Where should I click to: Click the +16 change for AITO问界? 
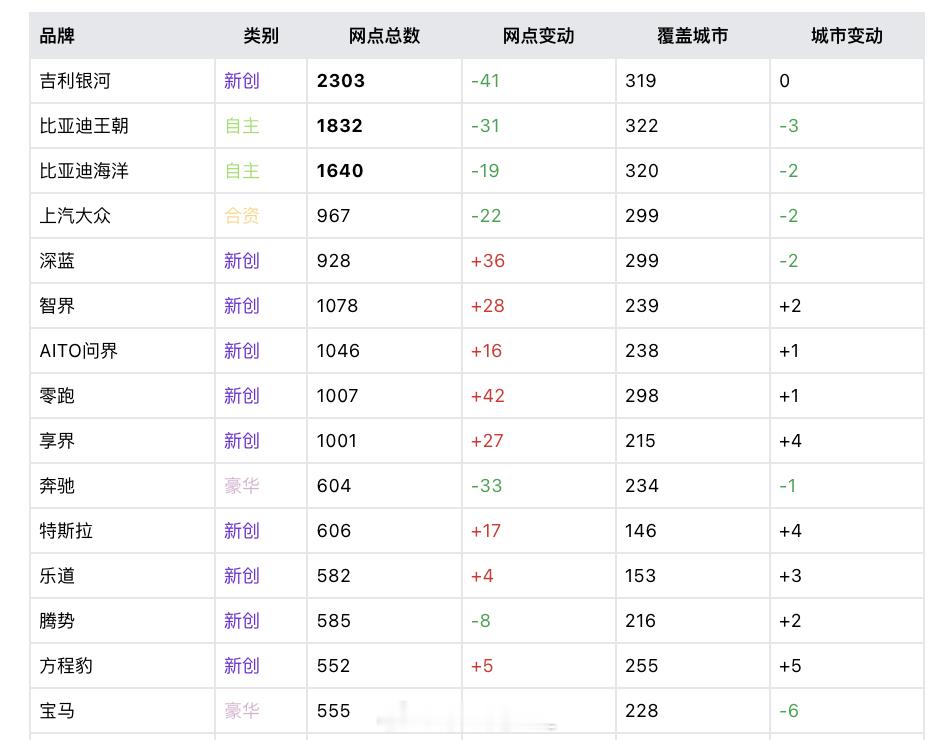[x=487, y=351]
